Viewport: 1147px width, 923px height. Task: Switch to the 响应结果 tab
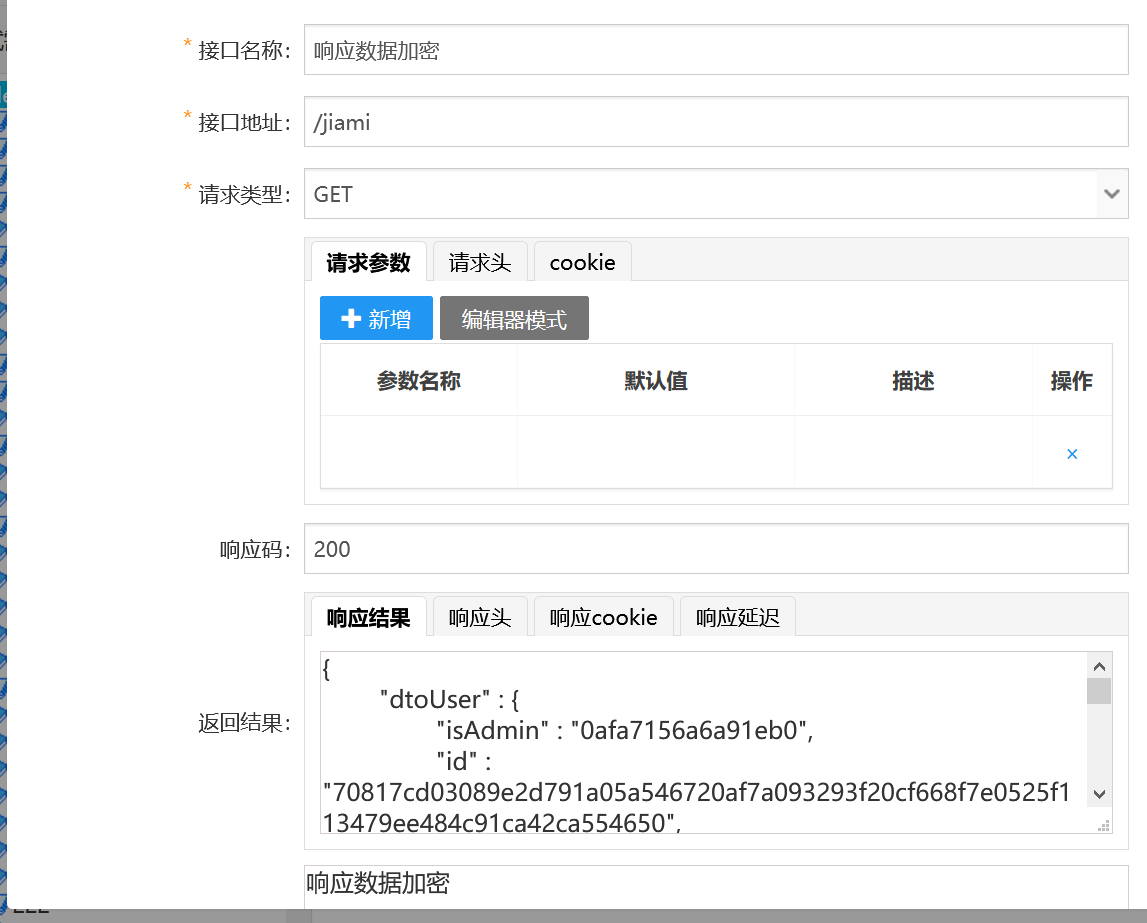369,617
